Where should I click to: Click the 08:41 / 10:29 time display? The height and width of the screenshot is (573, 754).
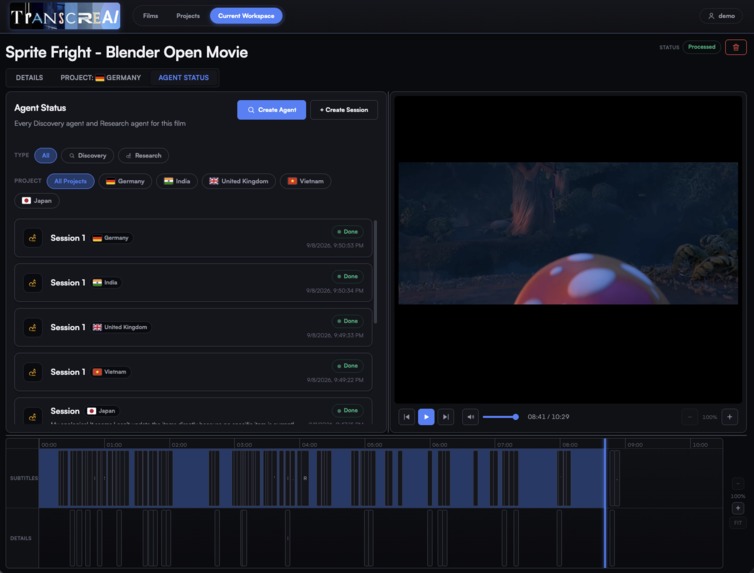tap(548, 417)
